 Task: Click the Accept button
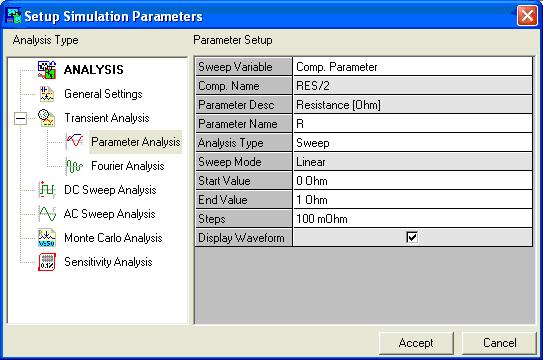[x=416, y=343]
